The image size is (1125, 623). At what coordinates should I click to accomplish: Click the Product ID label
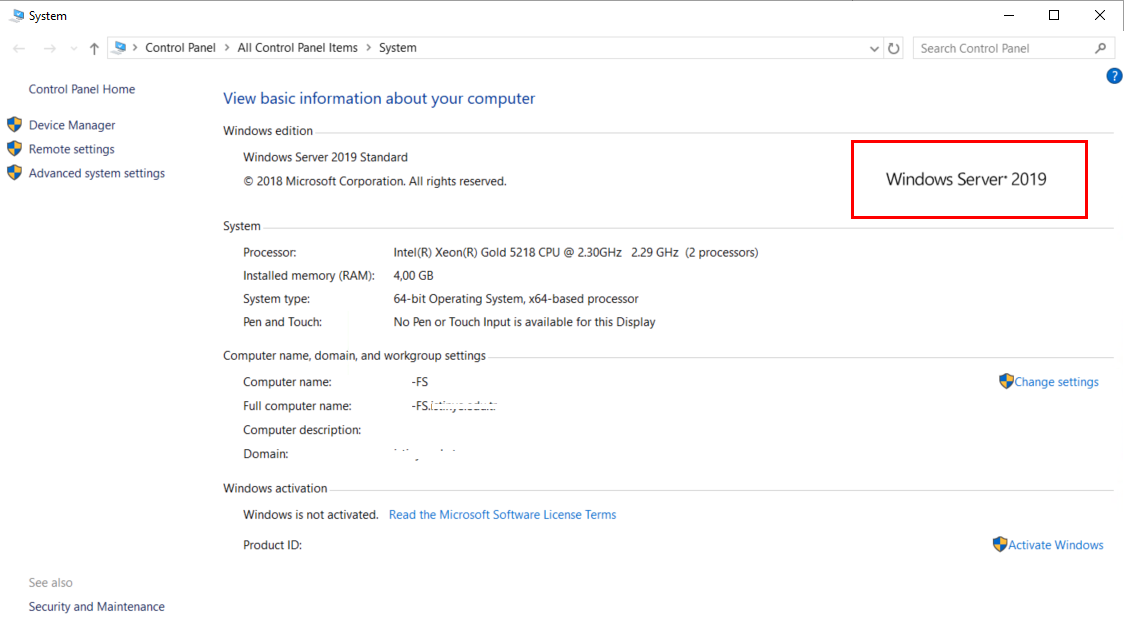[273, 545]
